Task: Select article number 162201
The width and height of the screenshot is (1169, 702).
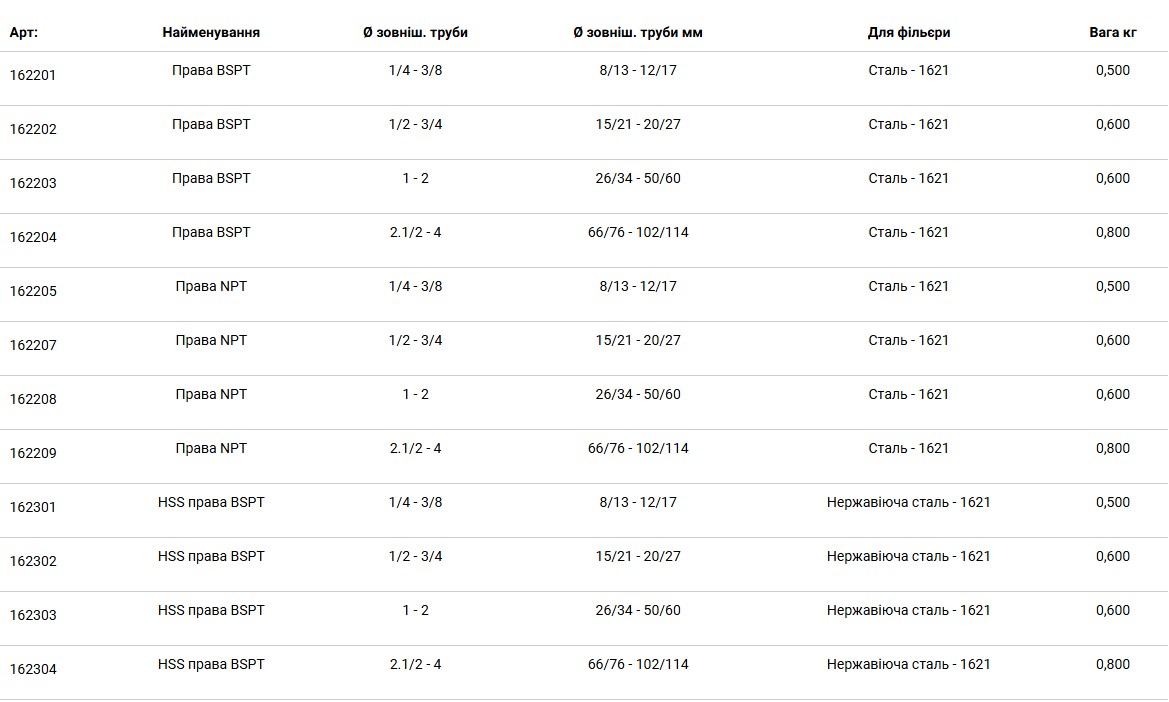Action: (33, 75)
